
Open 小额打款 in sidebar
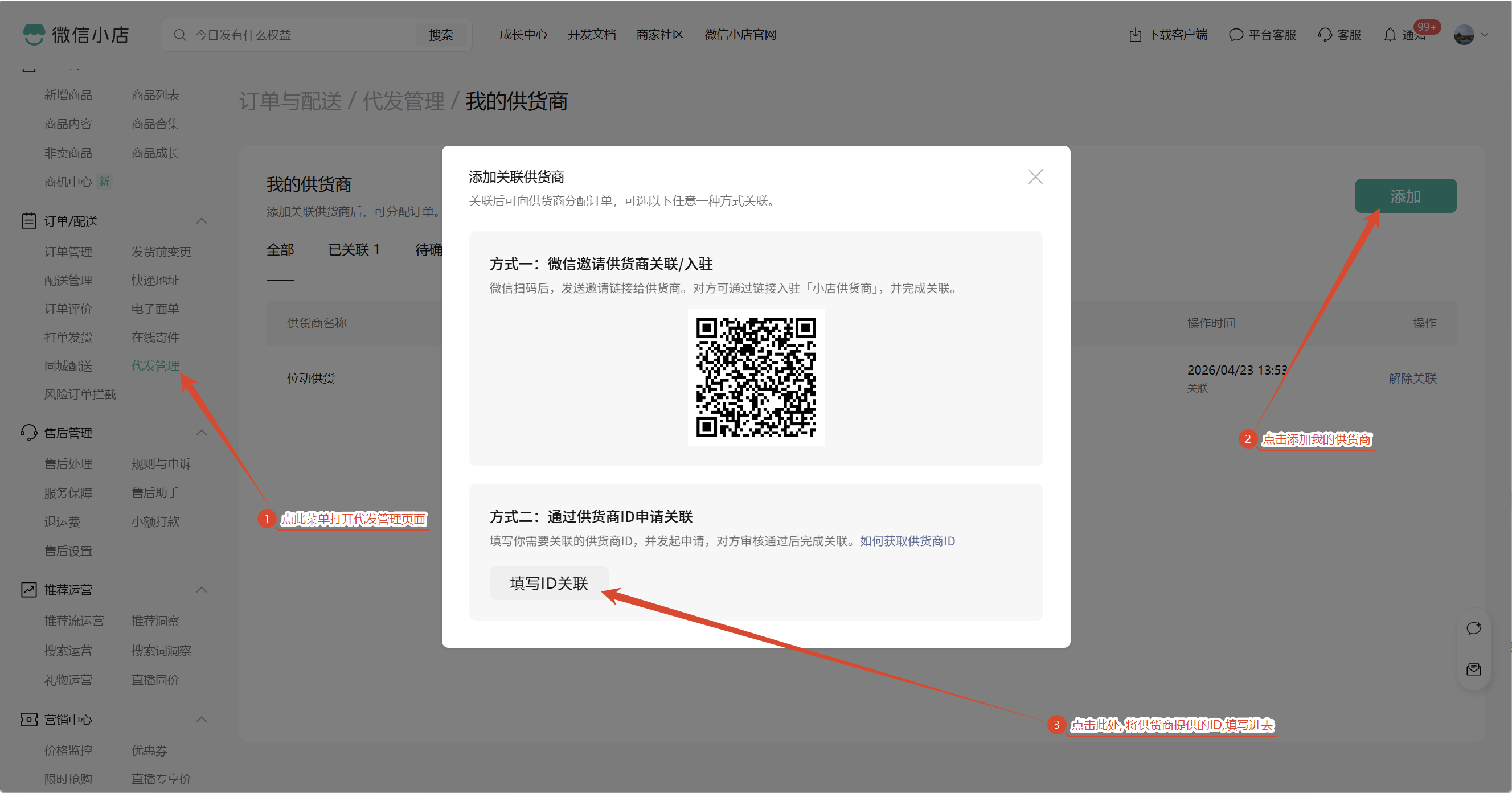(155, 521)
